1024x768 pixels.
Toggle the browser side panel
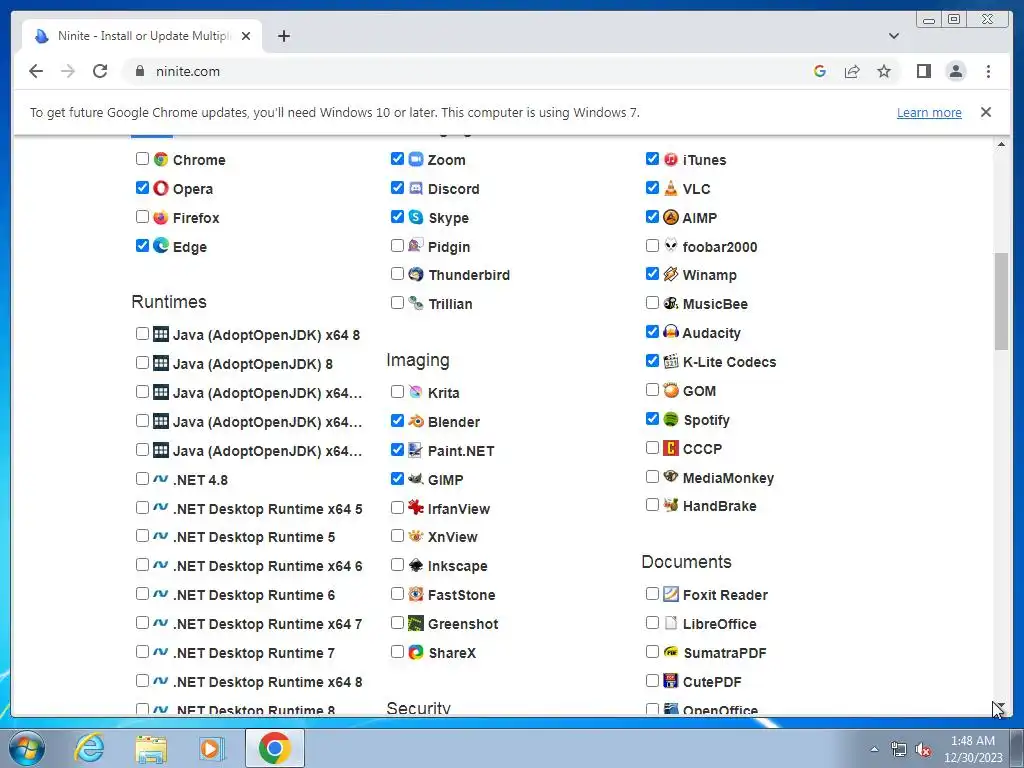click(923, 71)
